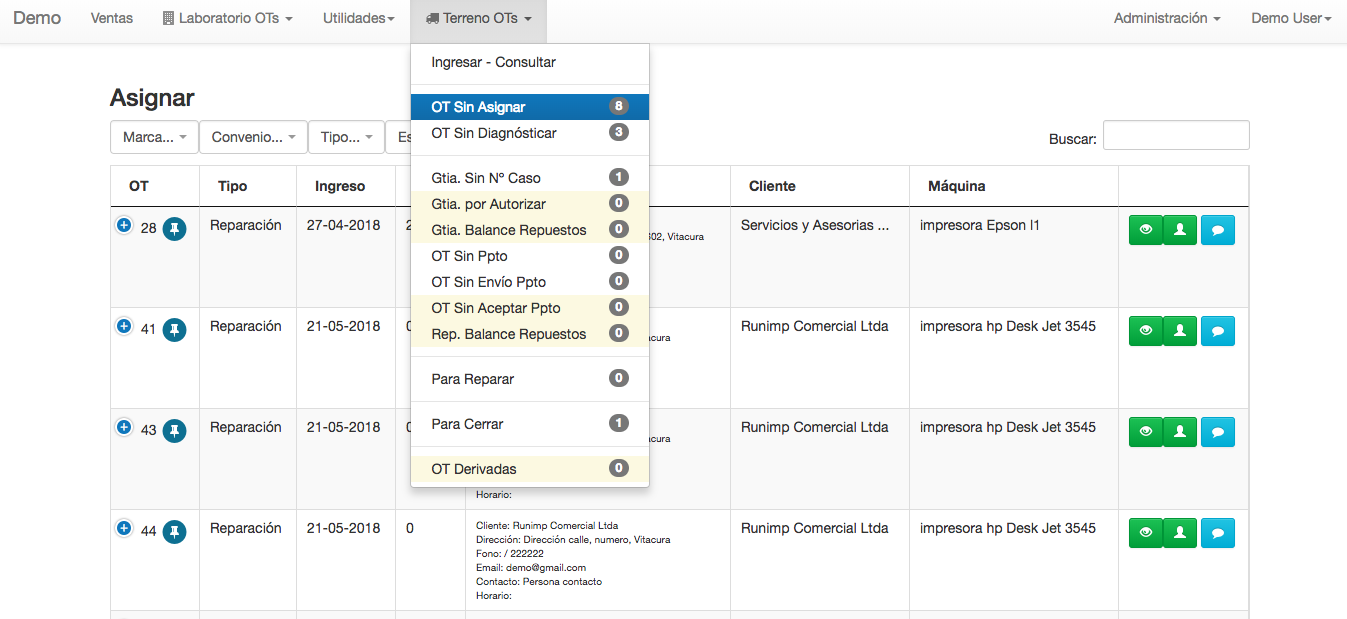1347x619 pixels.
Task: Select OT Sin Asignar menu entry
Action: [x=530, y=107]
